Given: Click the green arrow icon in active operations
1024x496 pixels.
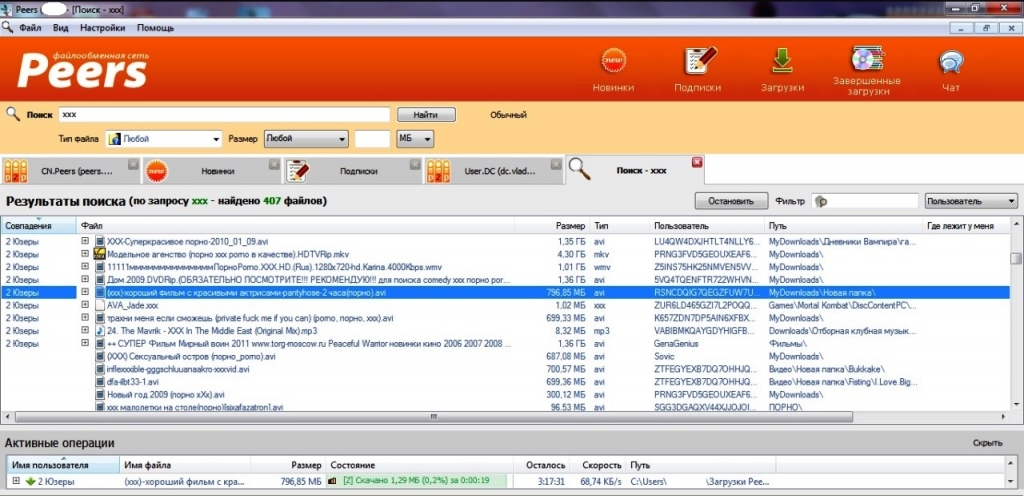Looking at the screenshot, I should (30, 482).
